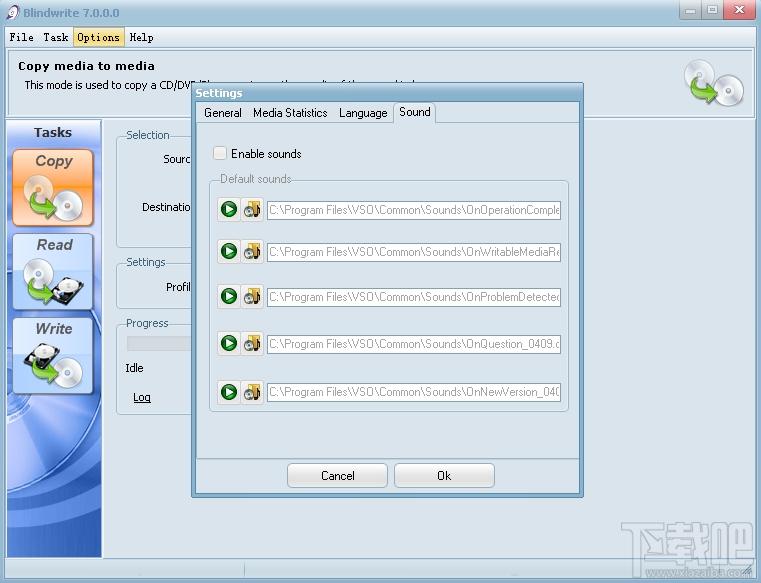Open the Options menu
761x583 pixels.
(x=99, y=37)
